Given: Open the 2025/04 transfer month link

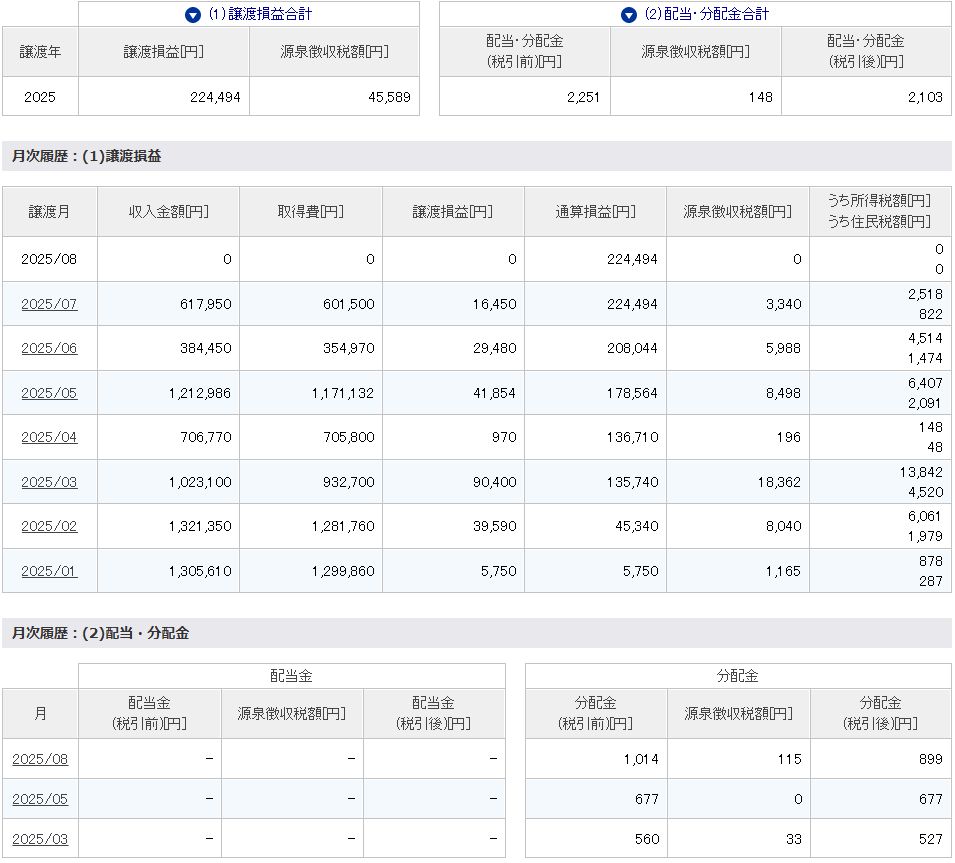Looking at the screenshot, I should (x=49, y=437).
